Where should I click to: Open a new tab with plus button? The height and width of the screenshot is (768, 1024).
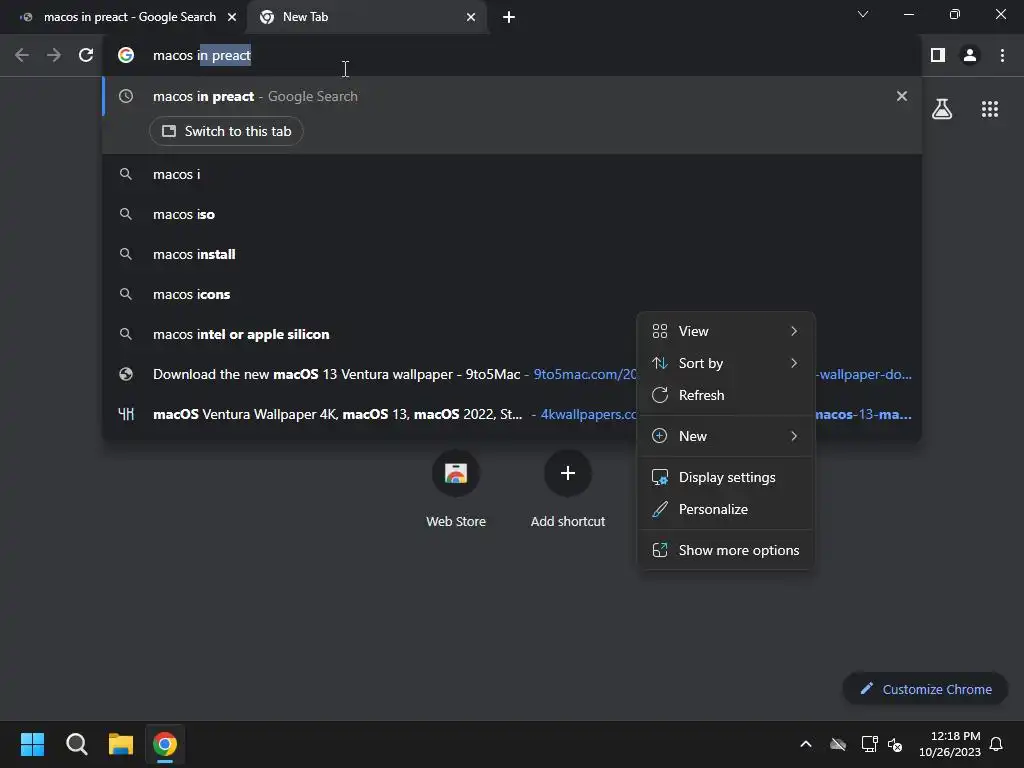pos(509,17)
